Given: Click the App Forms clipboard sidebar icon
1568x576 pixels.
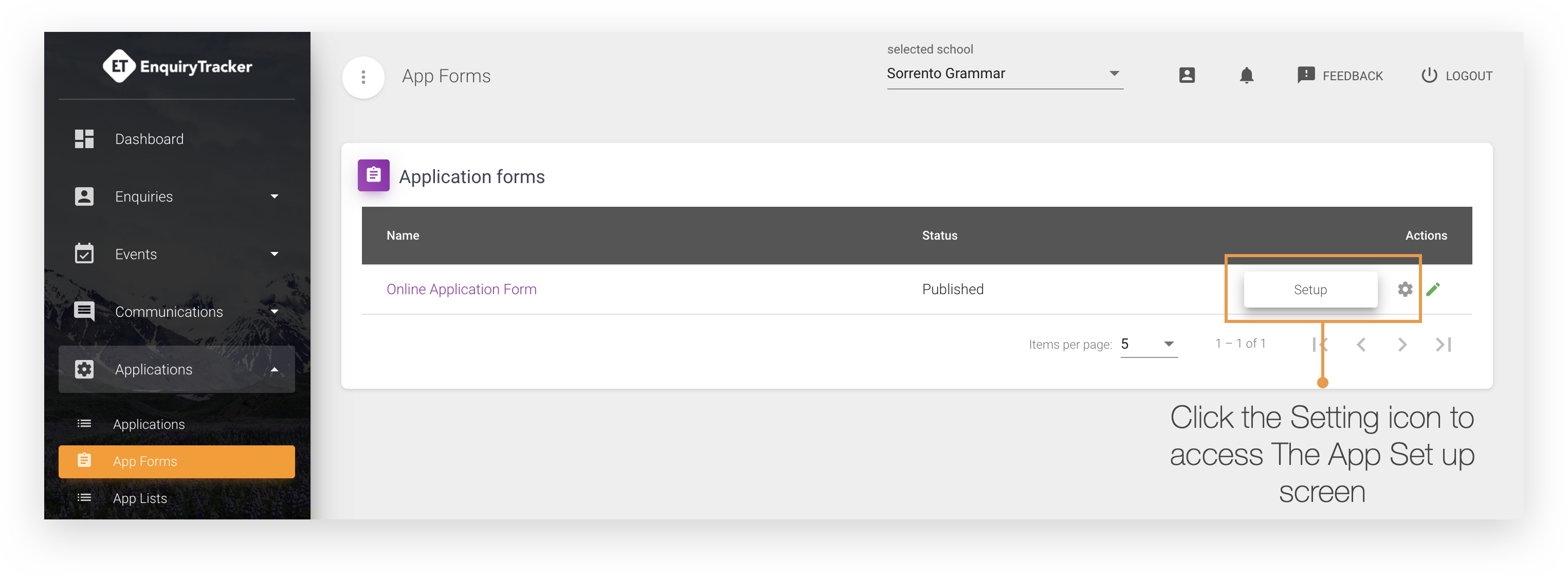Looking at the screenshot, I should click(x=84, y=460).
